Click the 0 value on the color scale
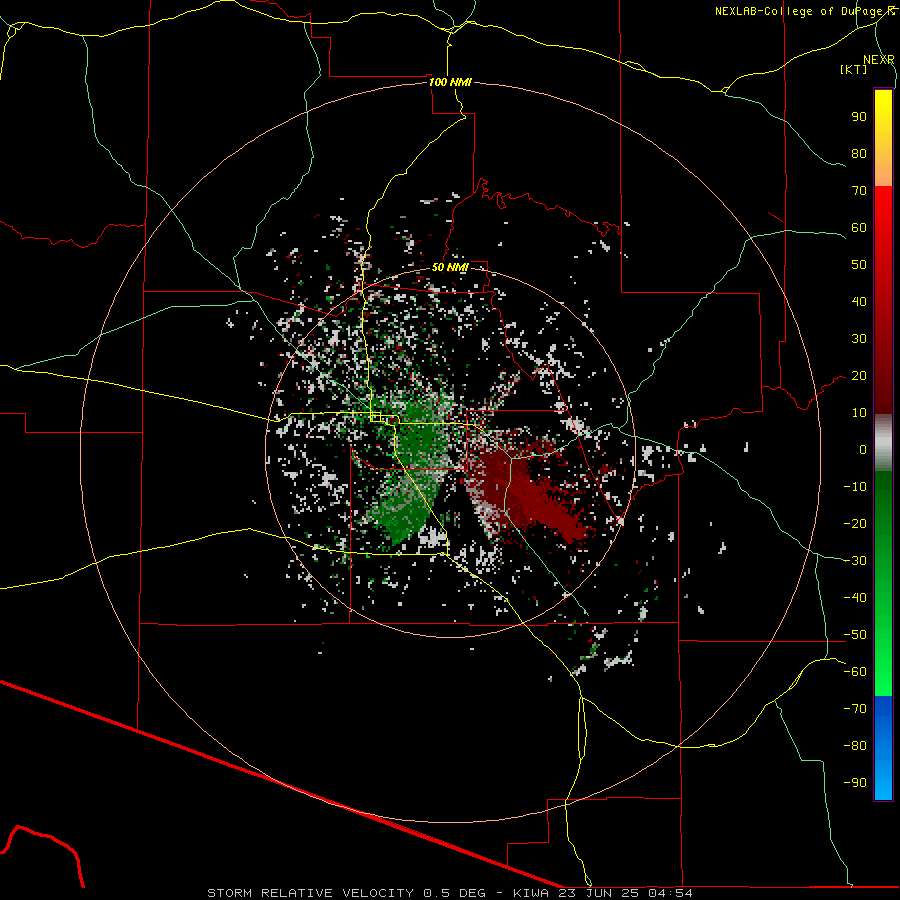The image size is (900, 900). (863, 449)
